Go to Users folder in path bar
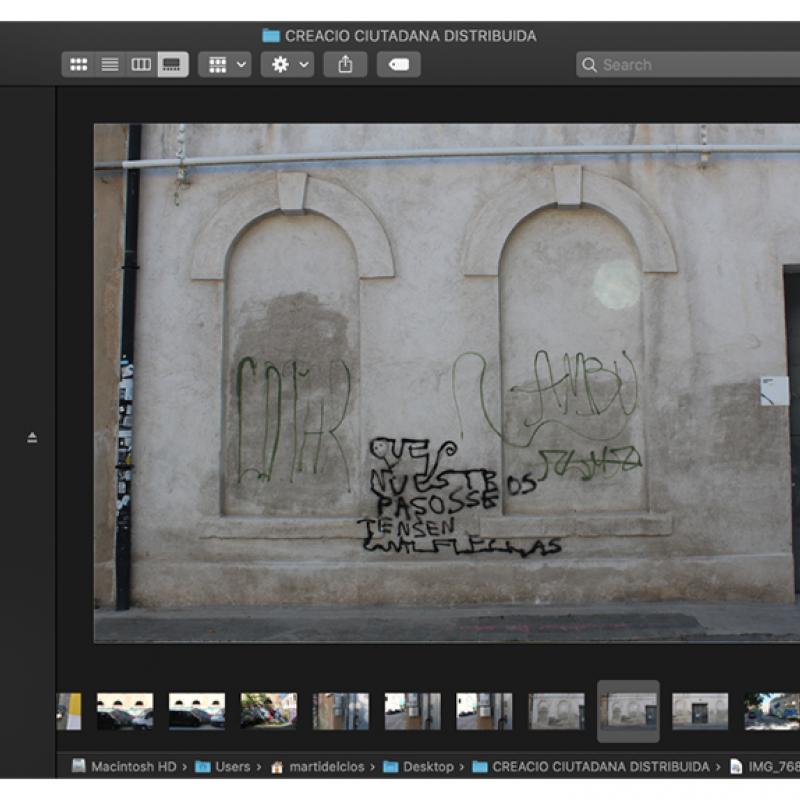800x800 pixels. pos(232,767)
